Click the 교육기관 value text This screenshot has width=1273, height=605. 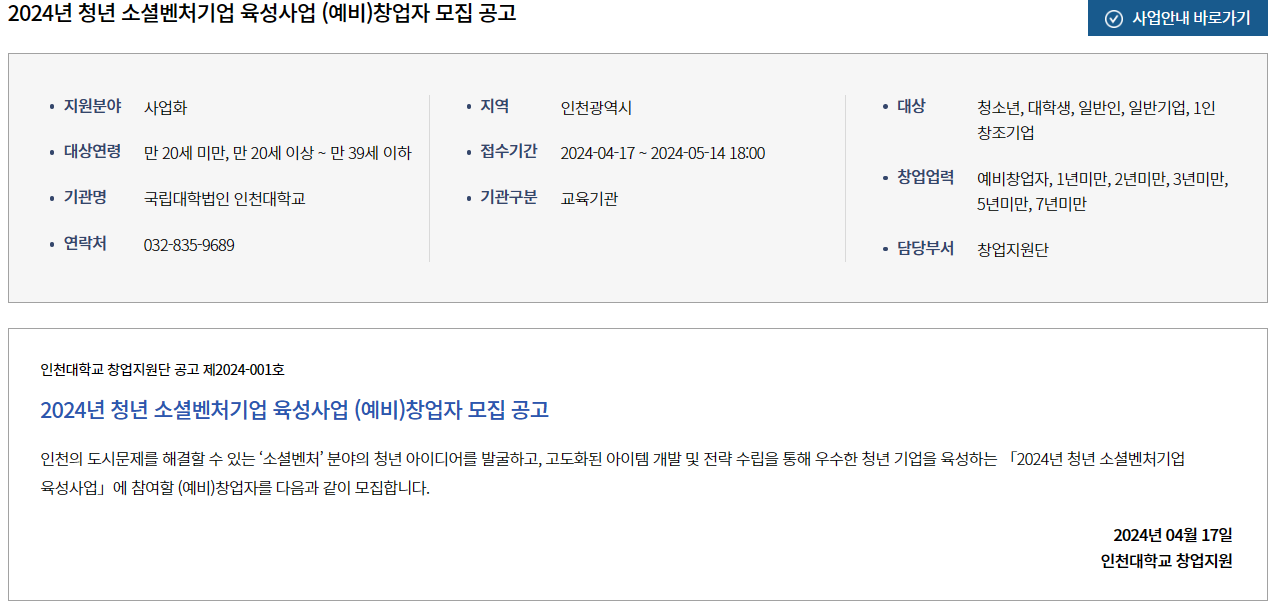(x=589, y=199)
